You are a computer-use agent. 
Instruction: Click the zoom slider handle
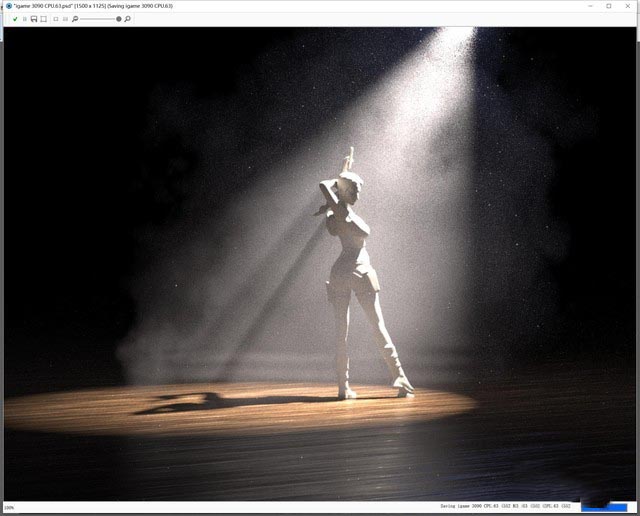click(x=119, y=19)
